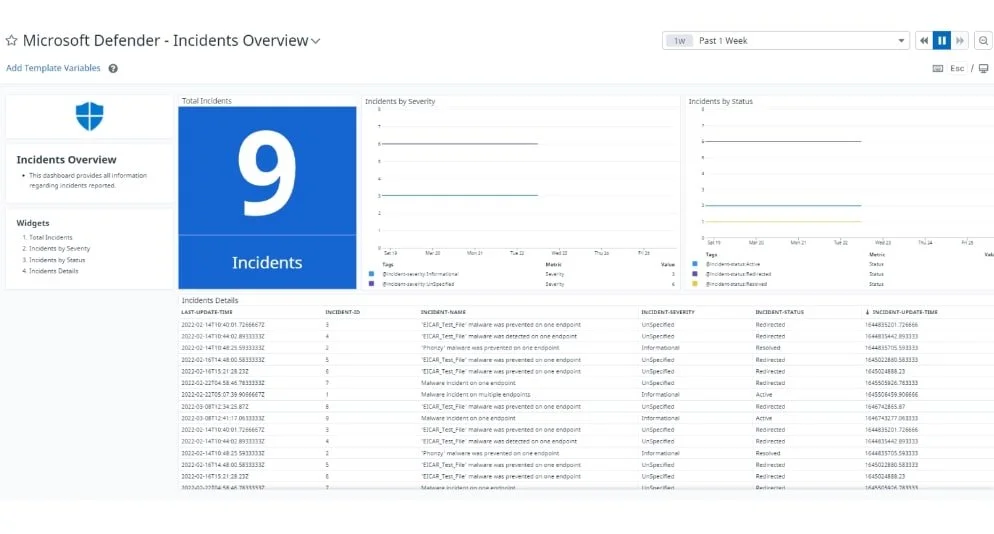Click the yellow Resolved line in Status graph
This screenshot has width=994, height=534.
[x=782, y=221]
